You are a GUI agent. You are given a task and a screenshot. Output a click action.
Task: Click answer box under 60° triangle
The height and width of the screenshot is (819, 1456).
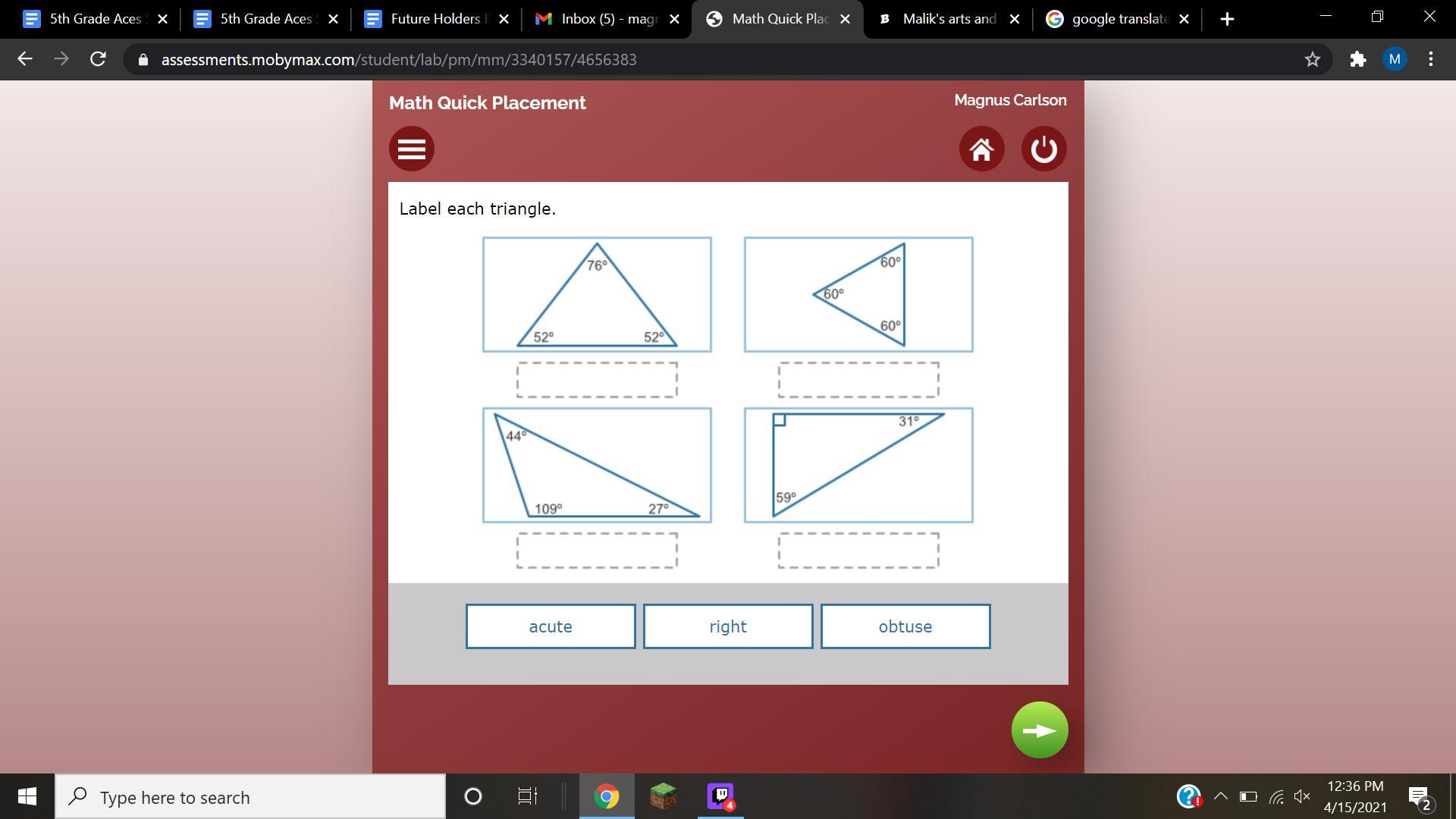858,379
